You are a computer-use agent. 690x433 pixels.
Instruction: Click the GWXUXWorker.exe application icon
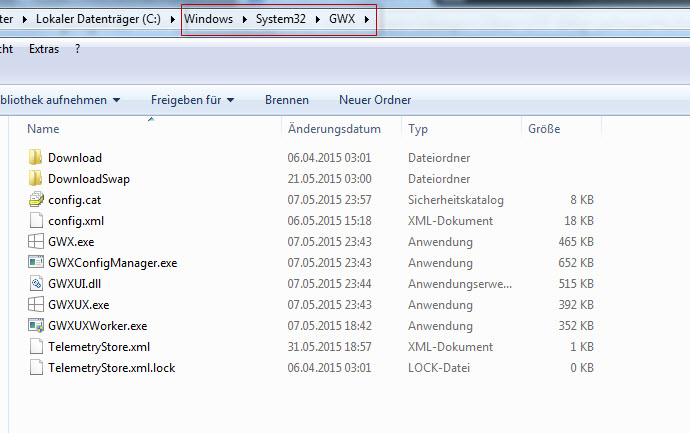click(36, 325)
